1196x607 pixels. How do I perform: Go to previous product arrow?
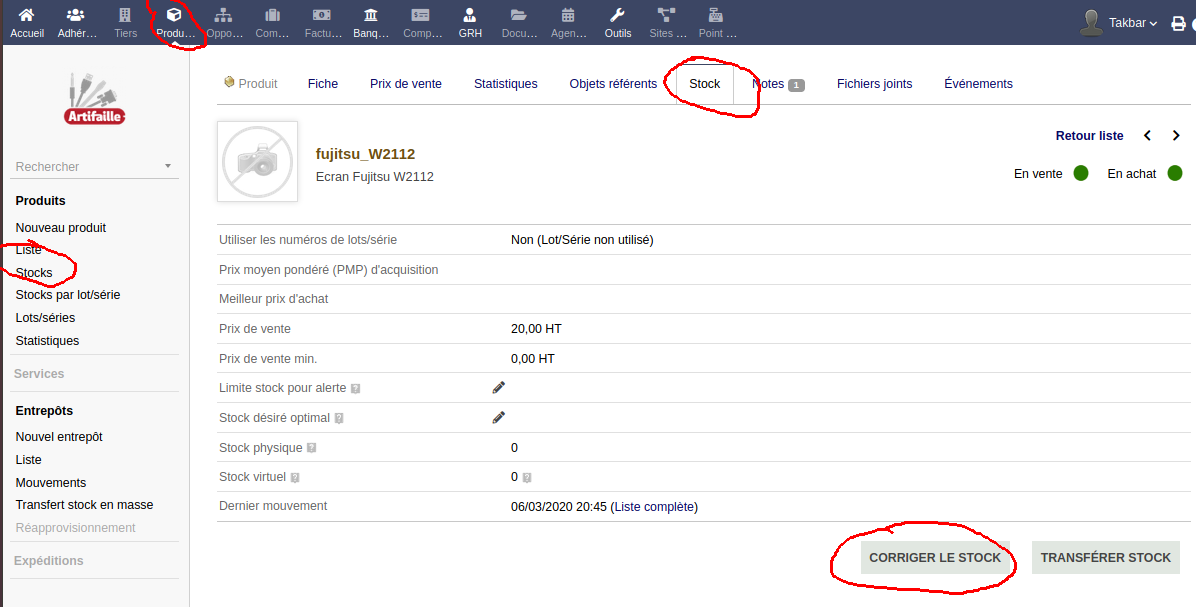click(1147, 136)
